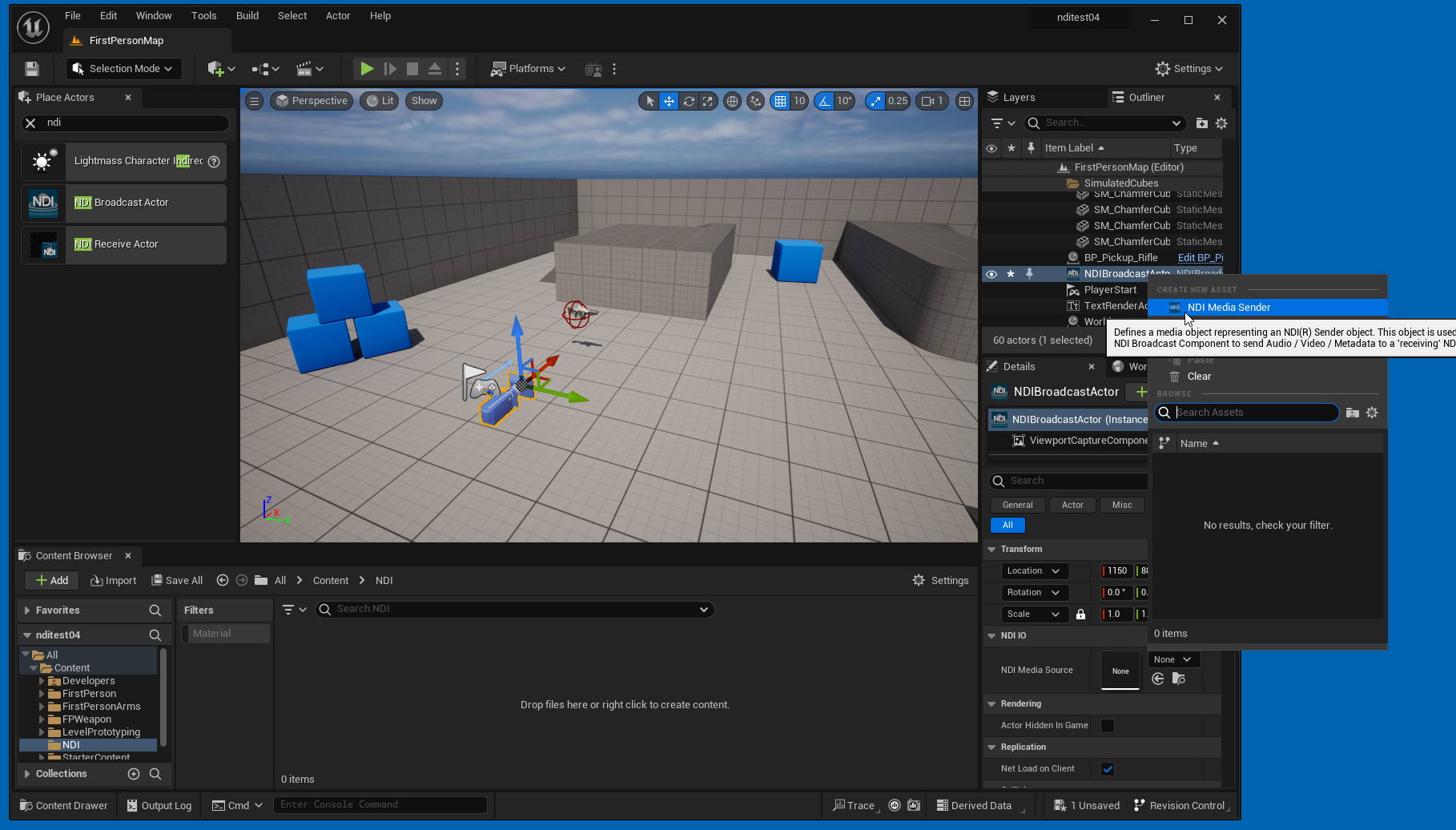Collapse the Transform section

pyautogui.click(x=992, y=550)
